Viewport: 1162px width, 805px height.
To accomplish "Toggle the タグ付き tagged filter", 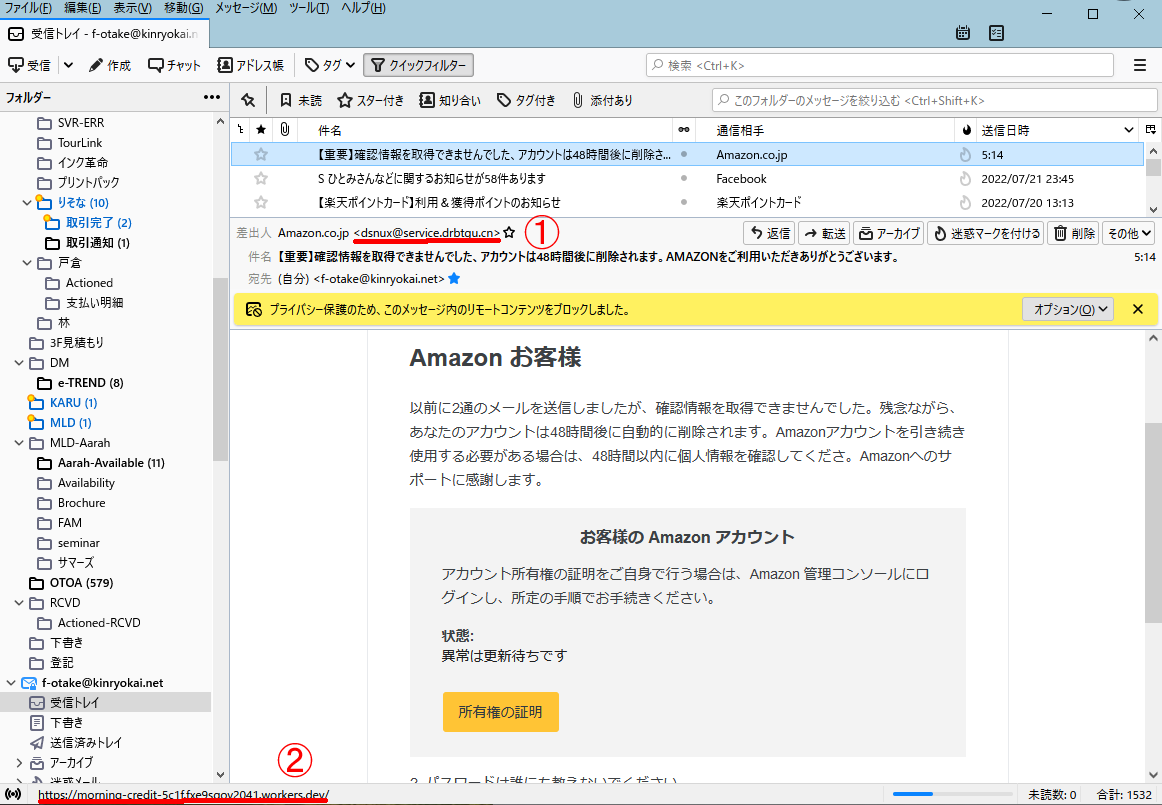I will click(526, 100).
